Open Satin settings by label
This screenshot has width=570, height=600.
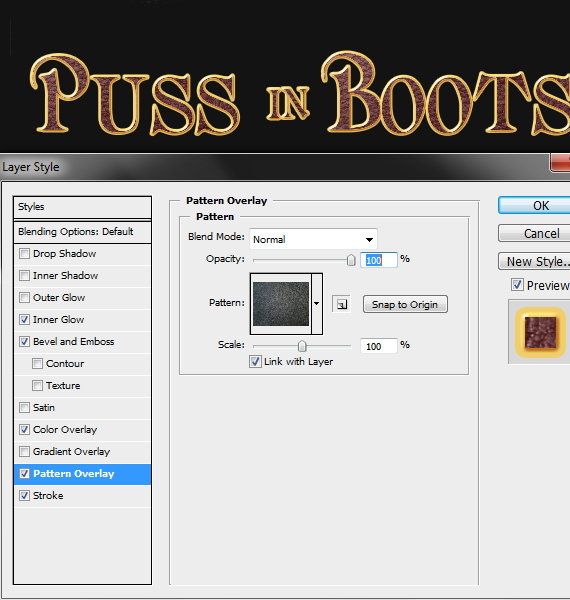coord(44,408)
